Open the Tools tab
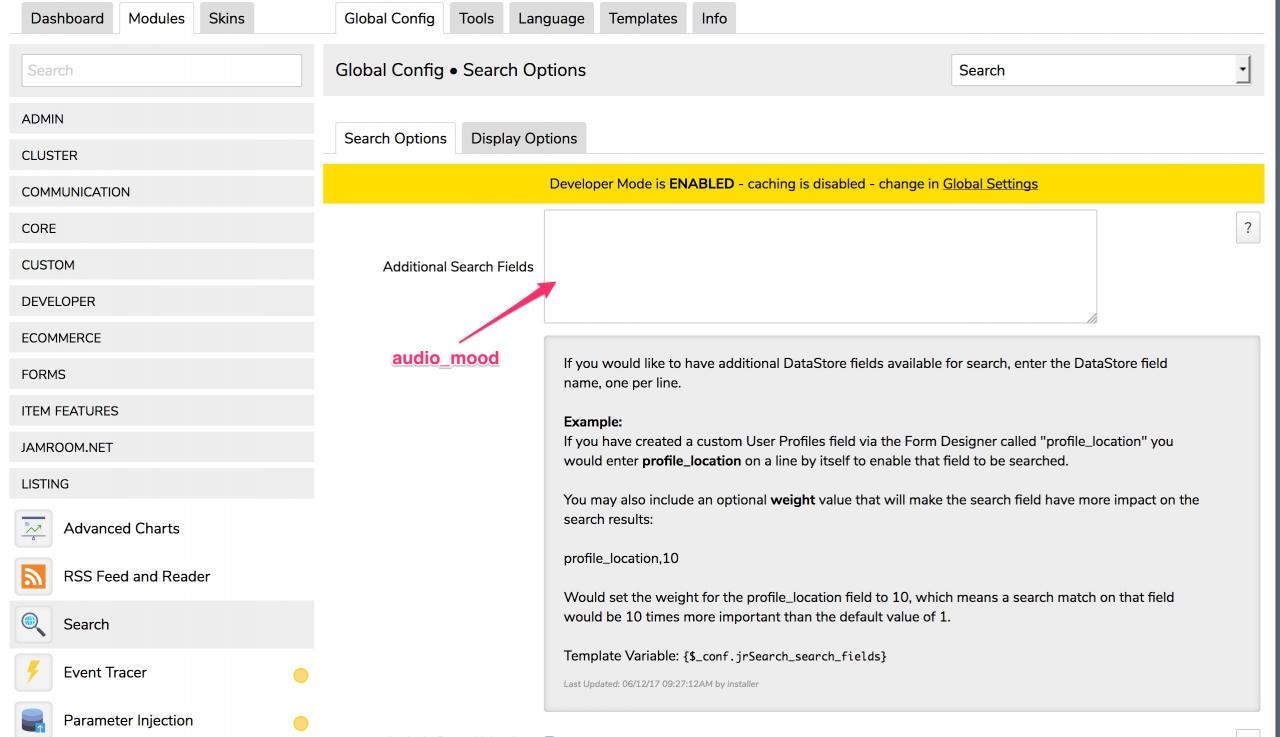This screenshot has height=737, width=1280. pos(476,18)
